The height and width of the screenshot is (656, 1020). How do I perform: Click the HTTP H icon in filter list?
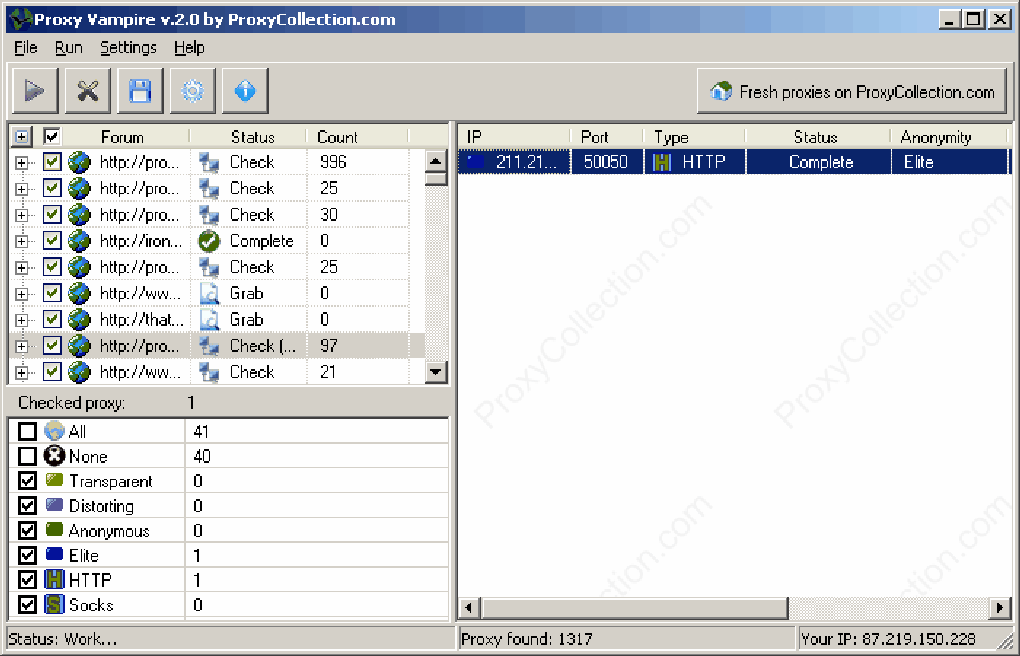tap(54, 579)
